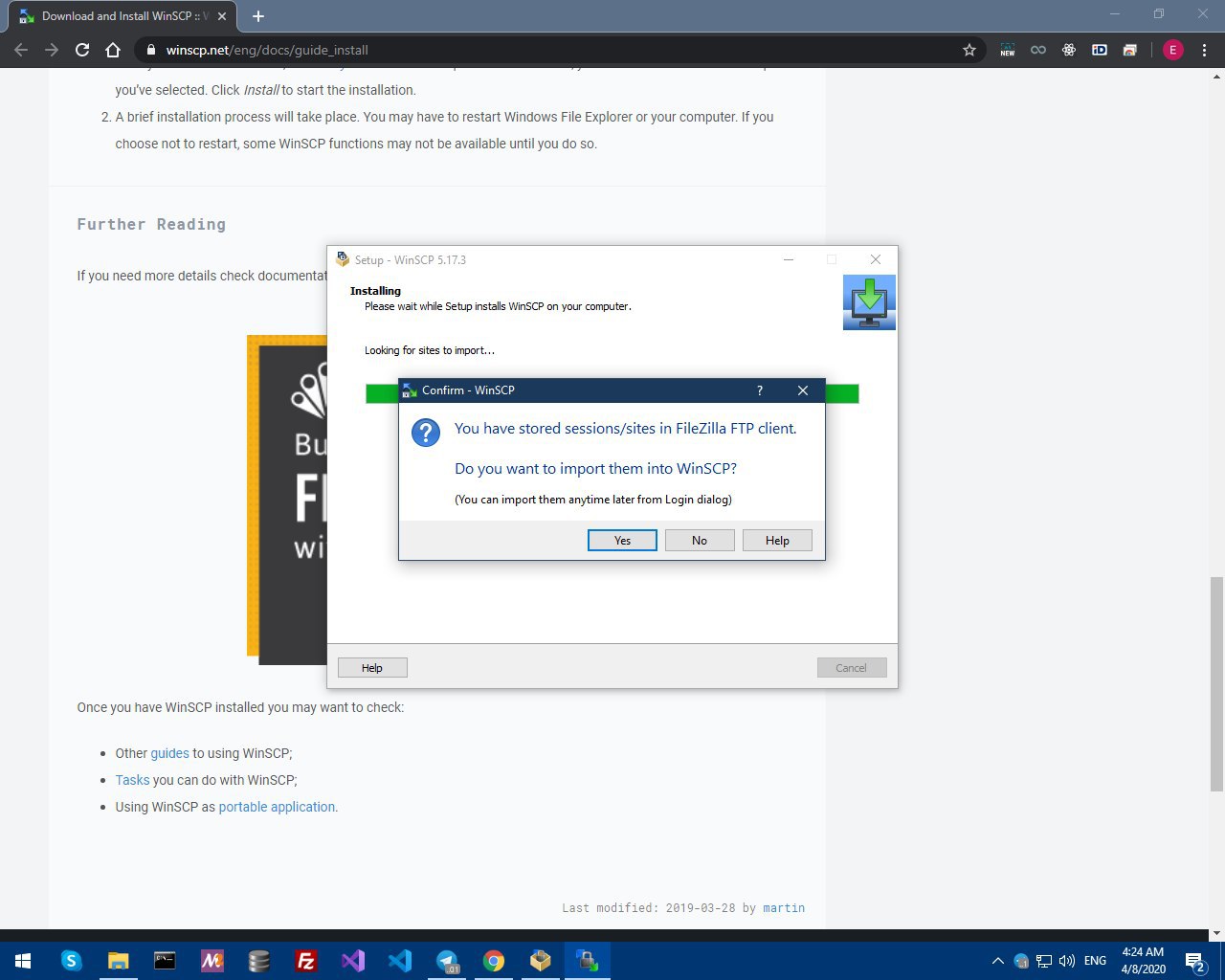Open the React Developer Tools extension
This screenshot has width=1225, height=980.
[1069, 50]
